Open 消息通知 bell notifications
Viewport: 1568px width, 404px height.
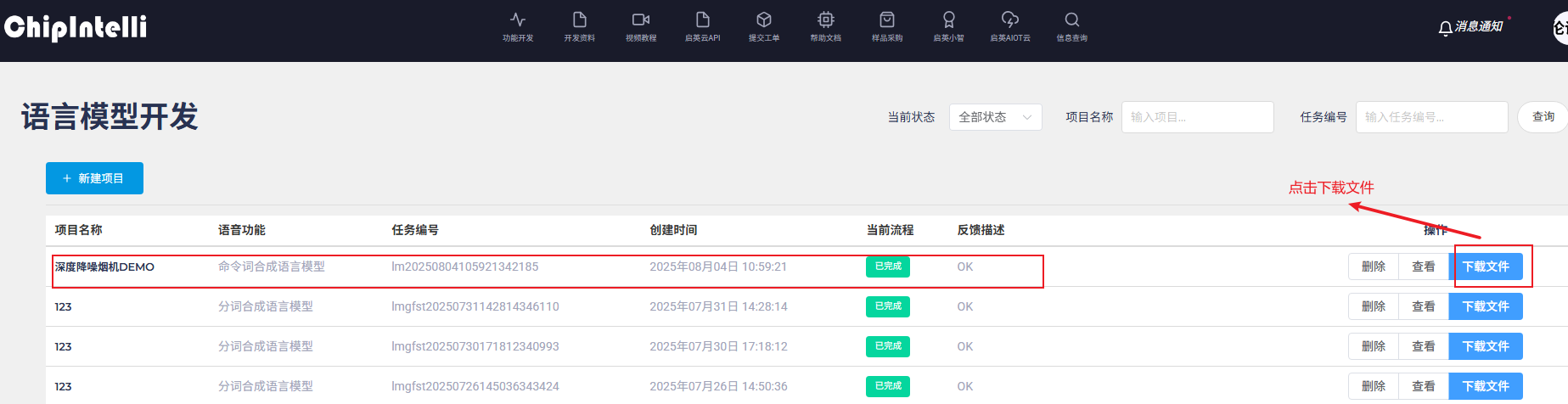coord(1470,27)
